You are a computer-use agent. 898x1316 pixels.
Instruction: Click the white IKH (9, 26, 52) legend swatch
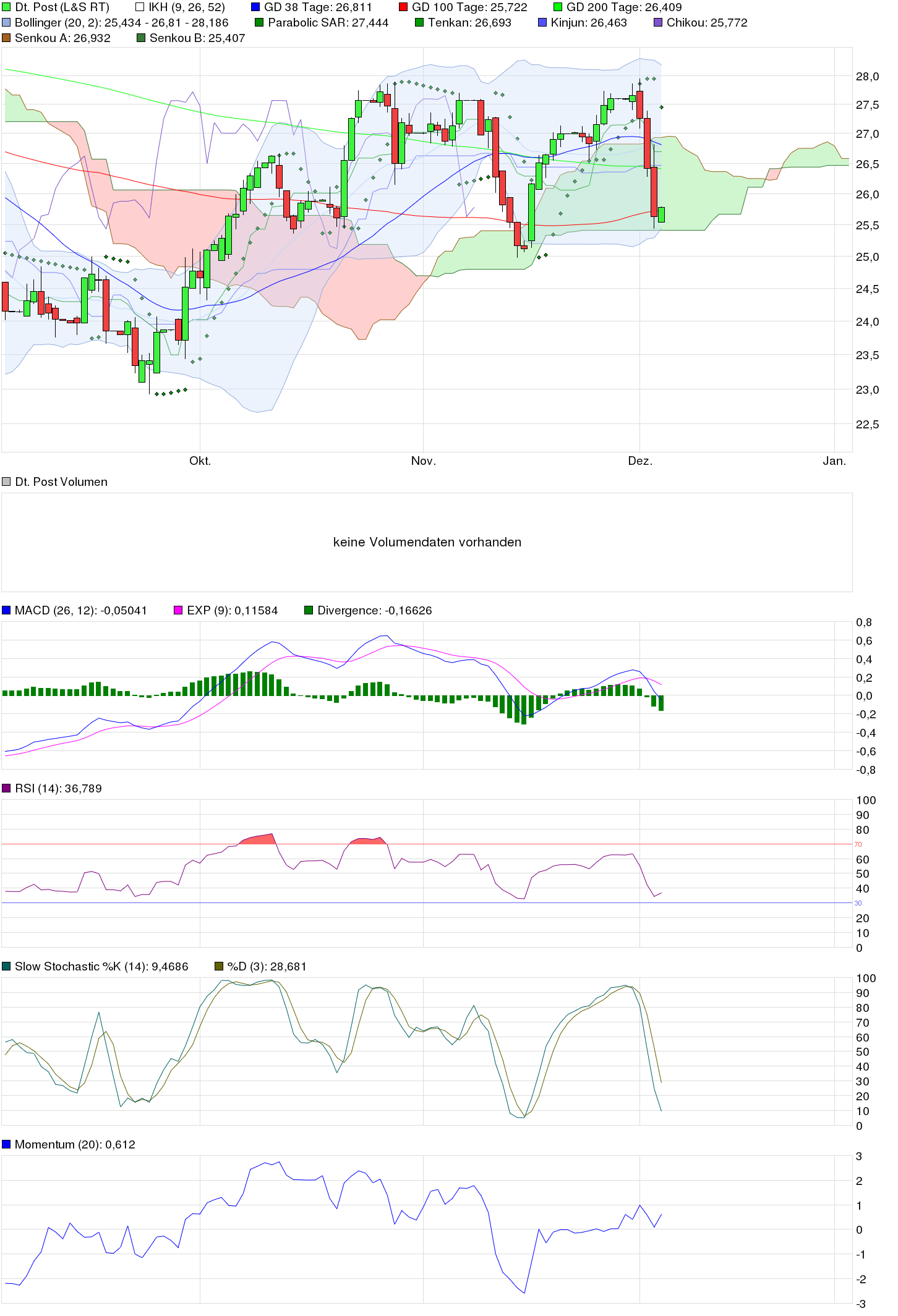[x=140, y=7]
